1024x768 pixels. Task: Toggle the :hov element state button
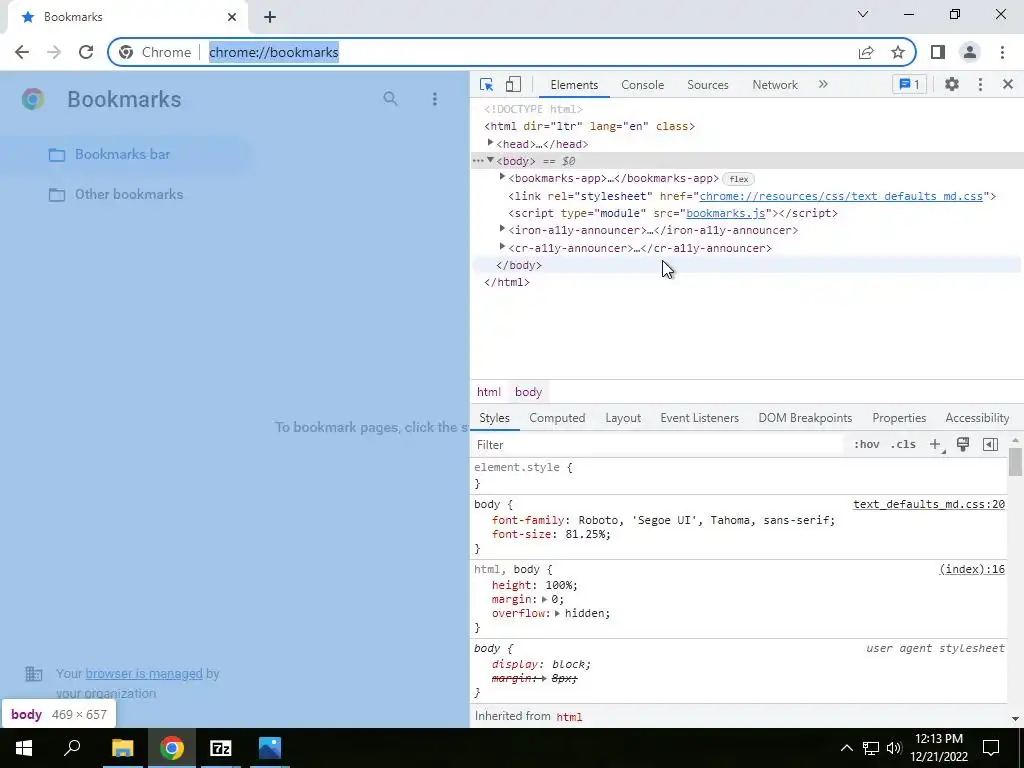click(x=867, y=445)
